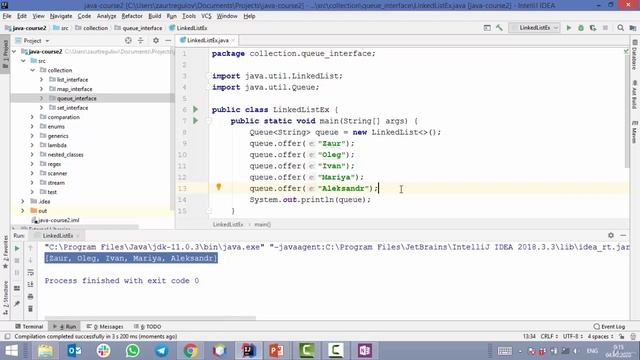Print the Run console output
The image size is (640, 360).
(x=31, y=297)
